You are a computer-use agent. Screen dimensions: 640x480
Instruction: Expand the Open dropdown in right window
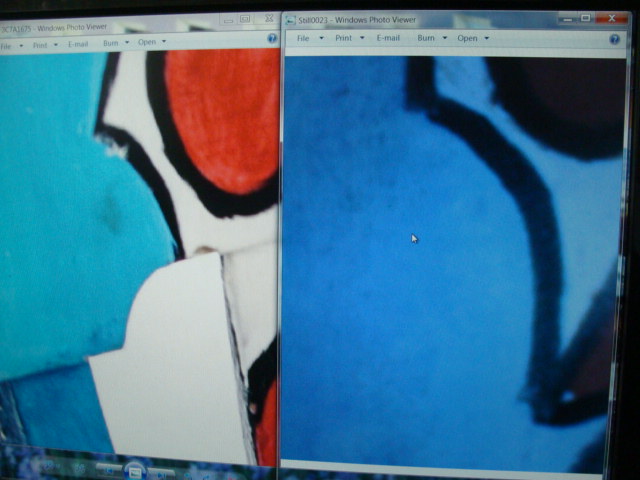tap(472, 37)
